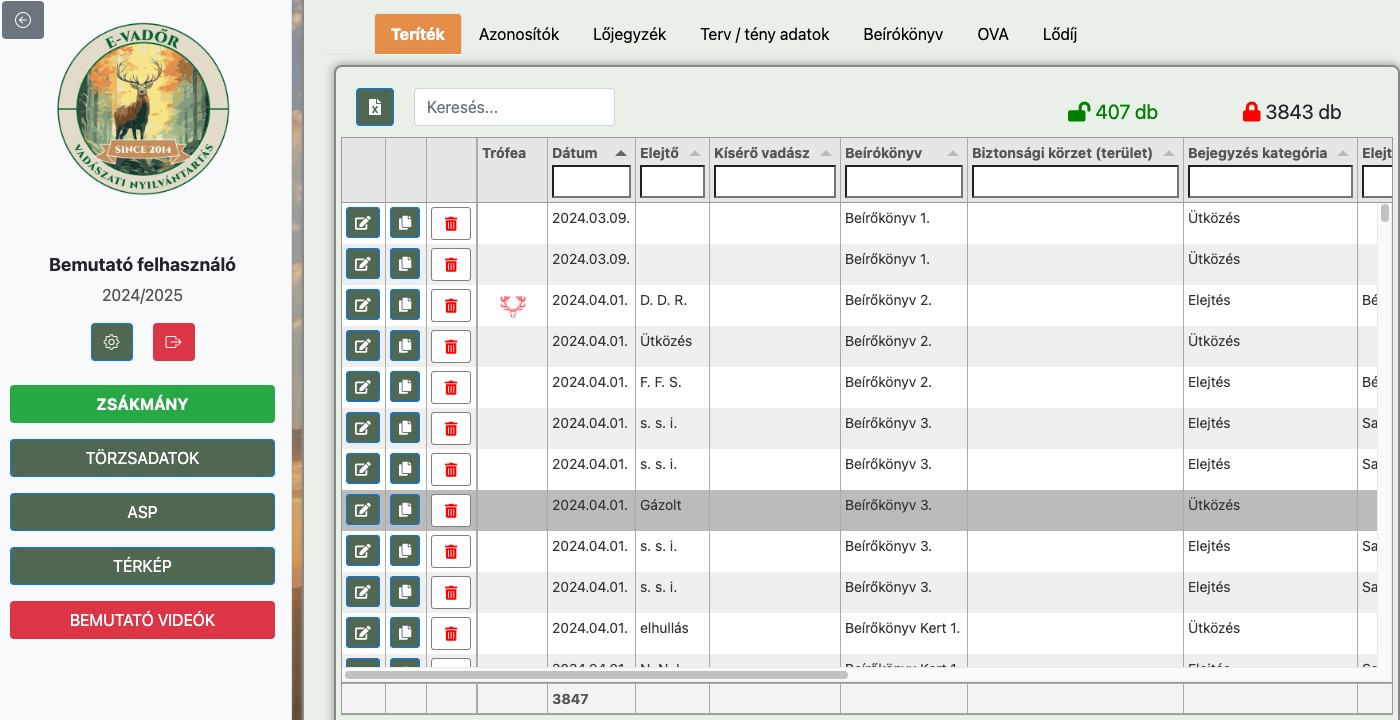Delete the Gázolt row entry
Image resolution: width=1400 pixels, height=720 pixels.
click(450, 510)
